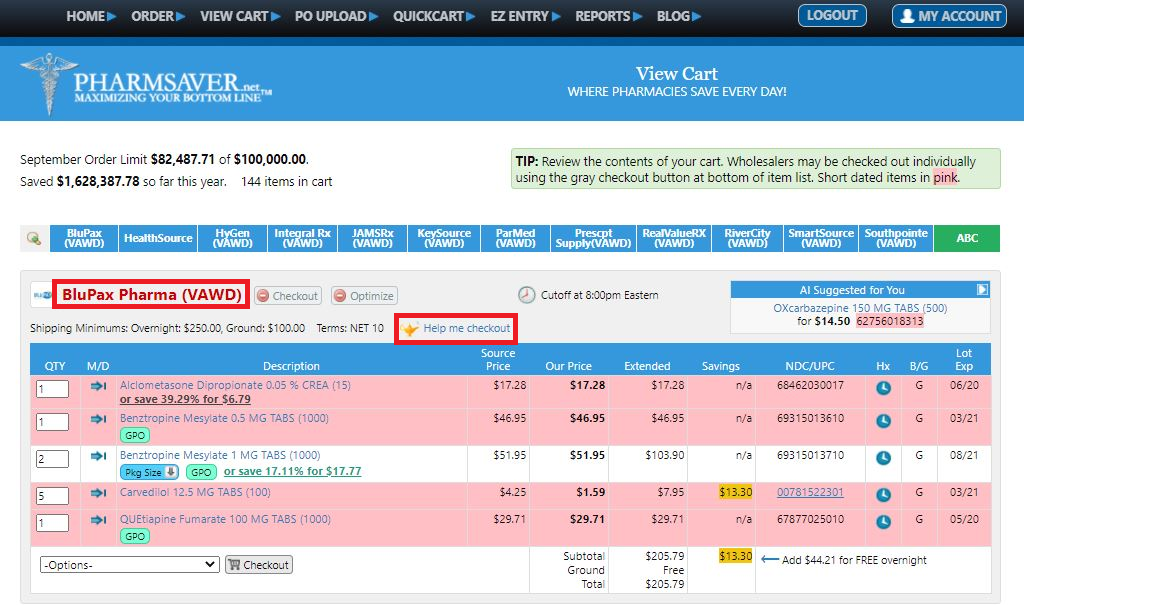Open the ORDER menu

pyautogui.click(x=158, y=16)
